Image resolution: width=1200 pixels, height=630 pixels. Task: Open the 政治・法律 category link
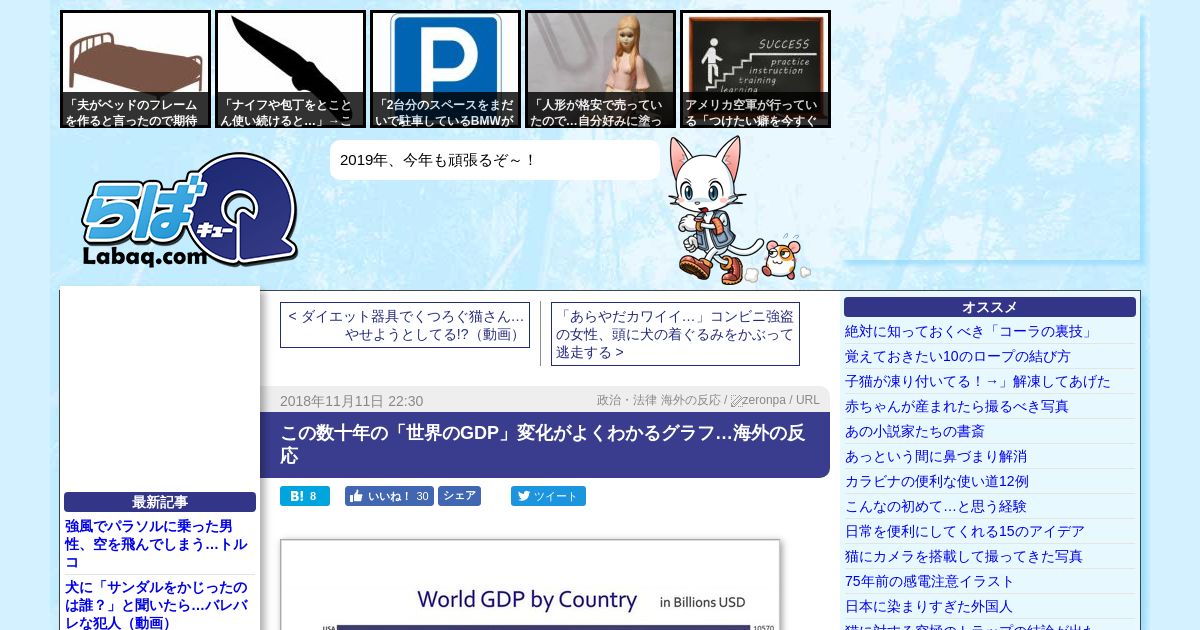[626, 400]
